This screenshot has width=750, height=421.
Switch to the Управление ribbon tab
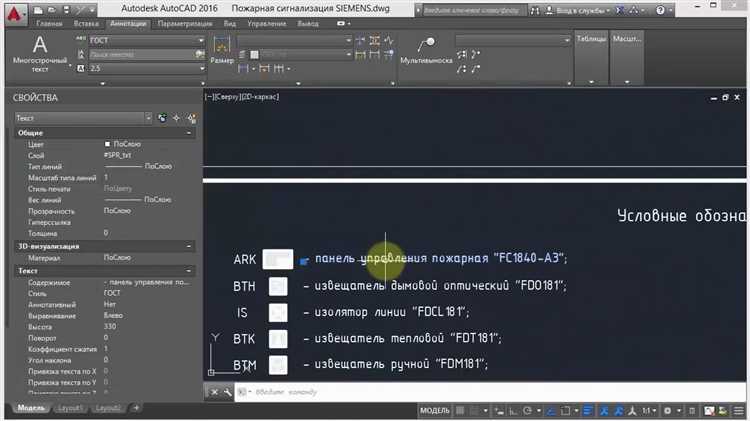click(266, 23)
